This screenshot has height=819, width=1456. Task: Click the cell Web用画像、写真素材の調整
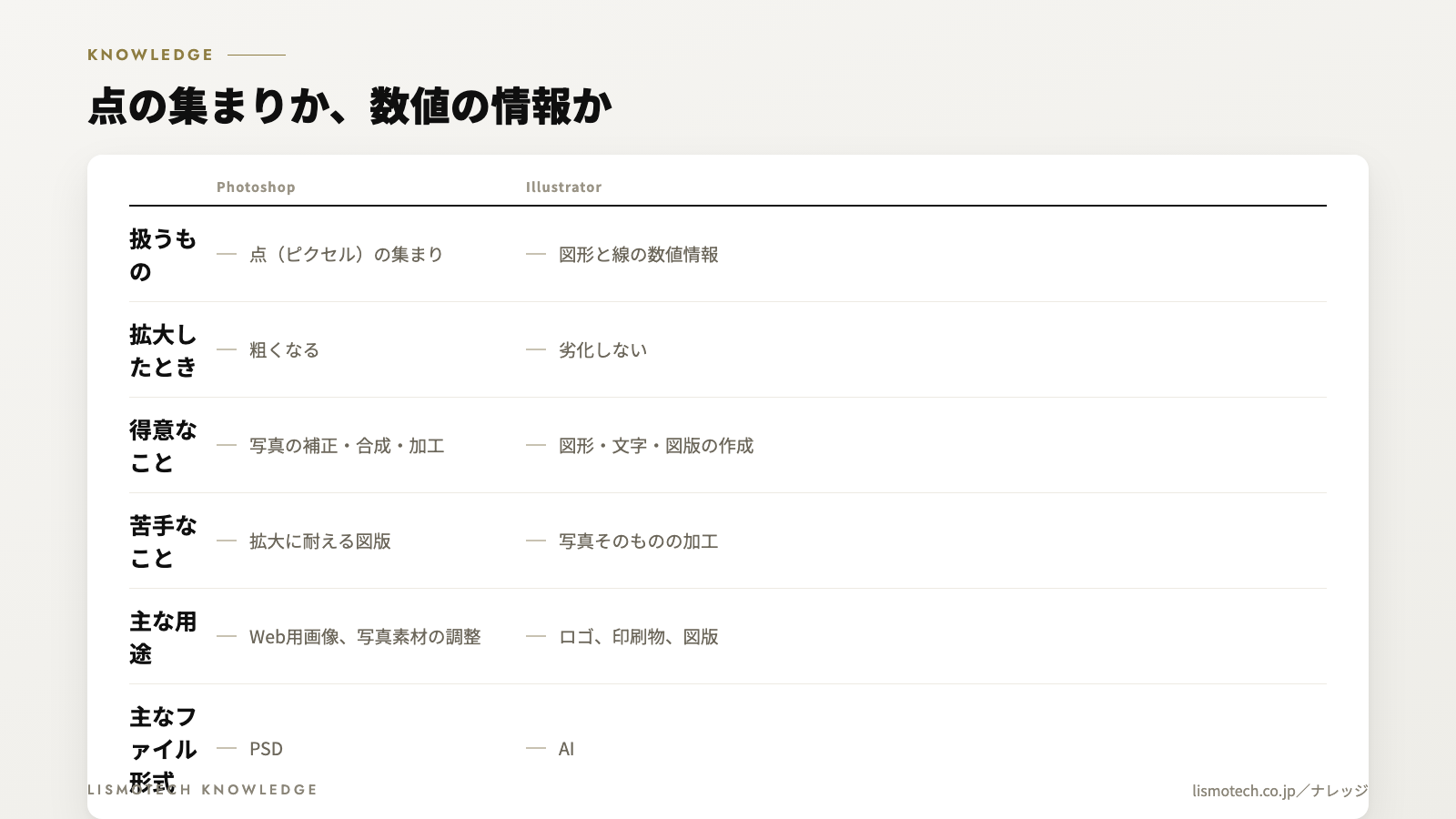click(x=364, y=637)
